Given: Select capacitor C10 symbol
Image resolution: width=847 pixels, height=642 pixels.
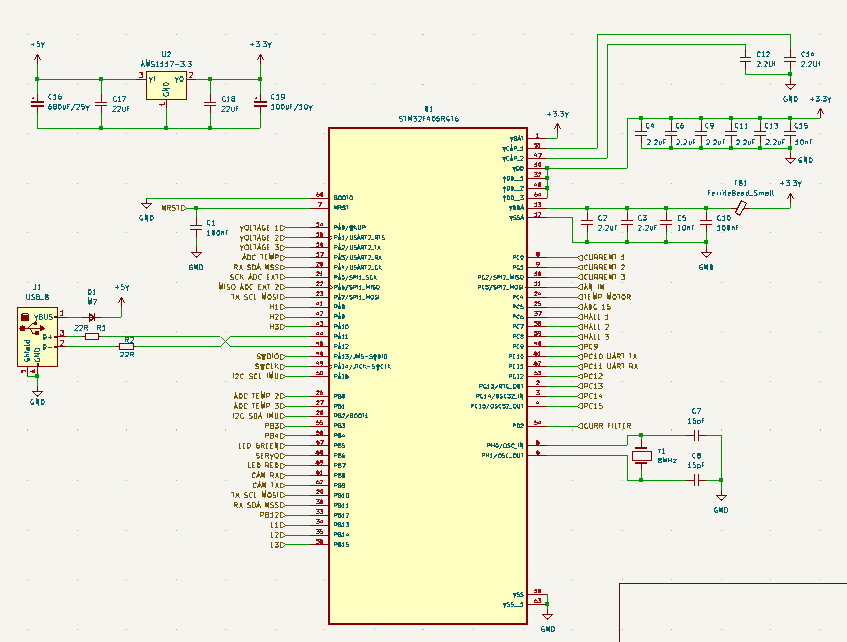Looking at the screenshot, I should [x=706, y=223].
